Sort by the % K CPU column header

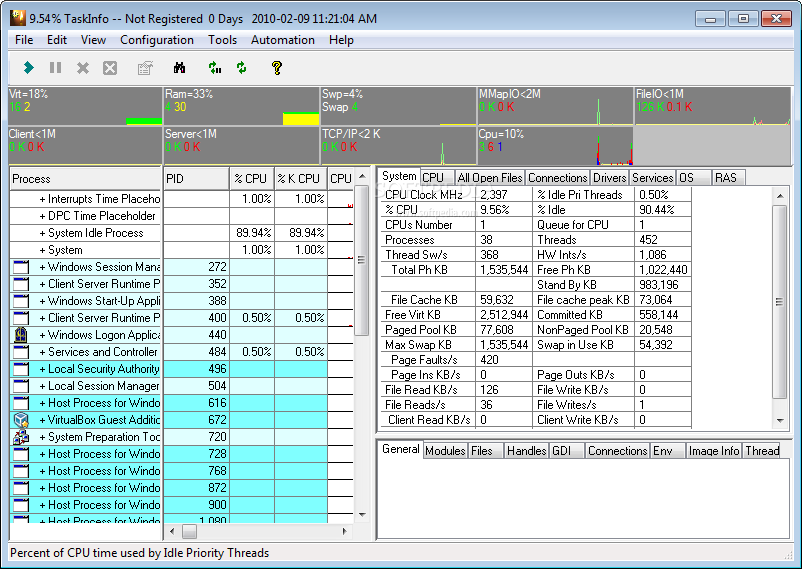[x=300, y=179]
